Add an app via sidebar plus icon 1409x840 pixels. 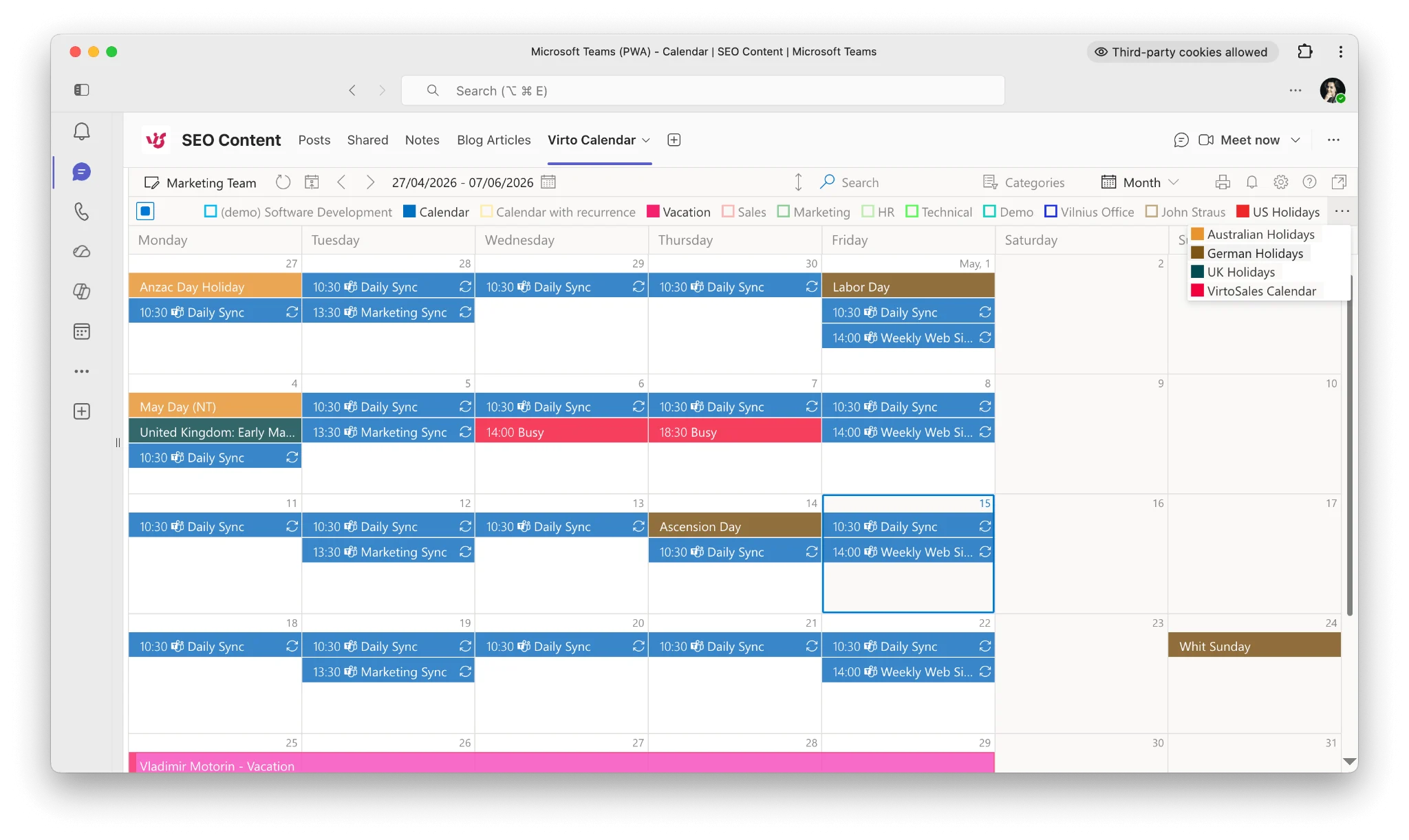click(82, 411)
